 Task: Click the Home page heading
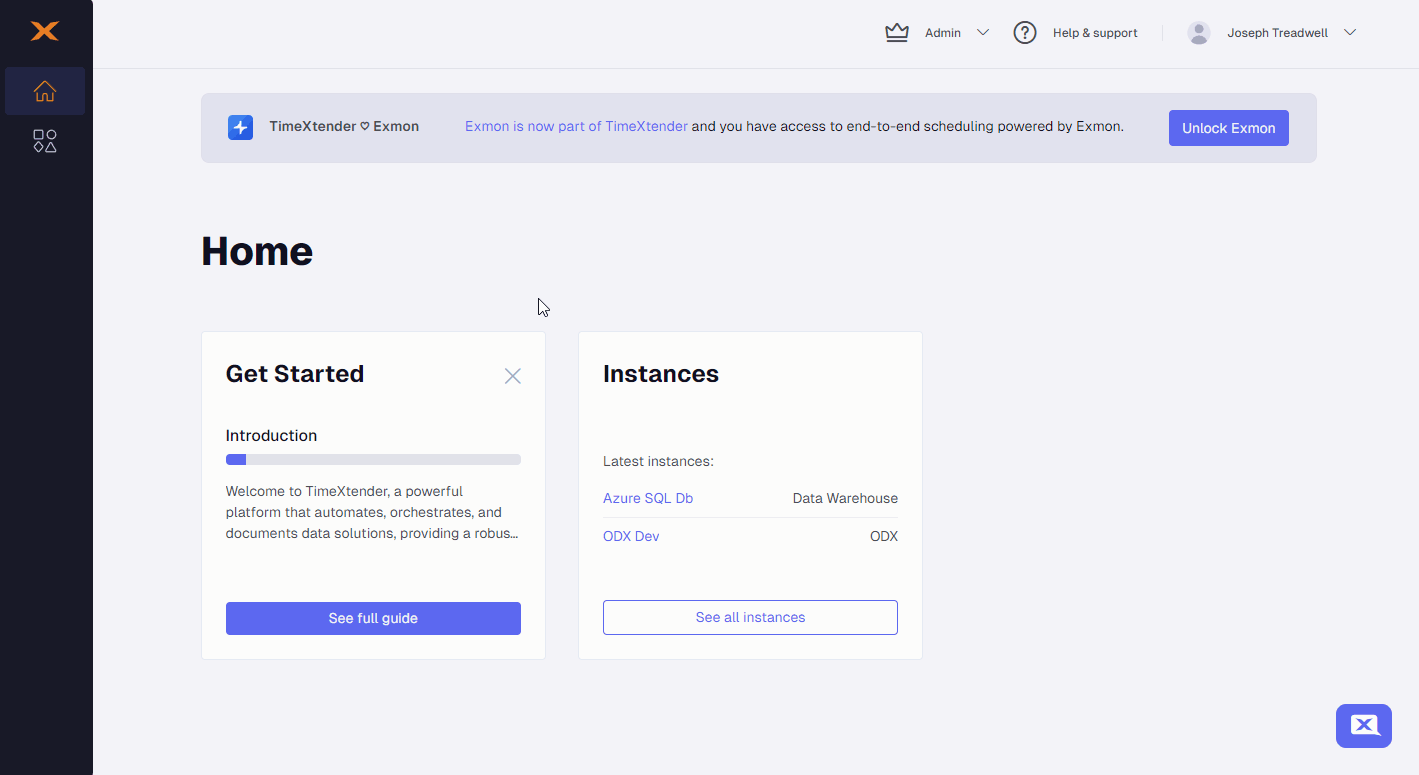(257, 251)
